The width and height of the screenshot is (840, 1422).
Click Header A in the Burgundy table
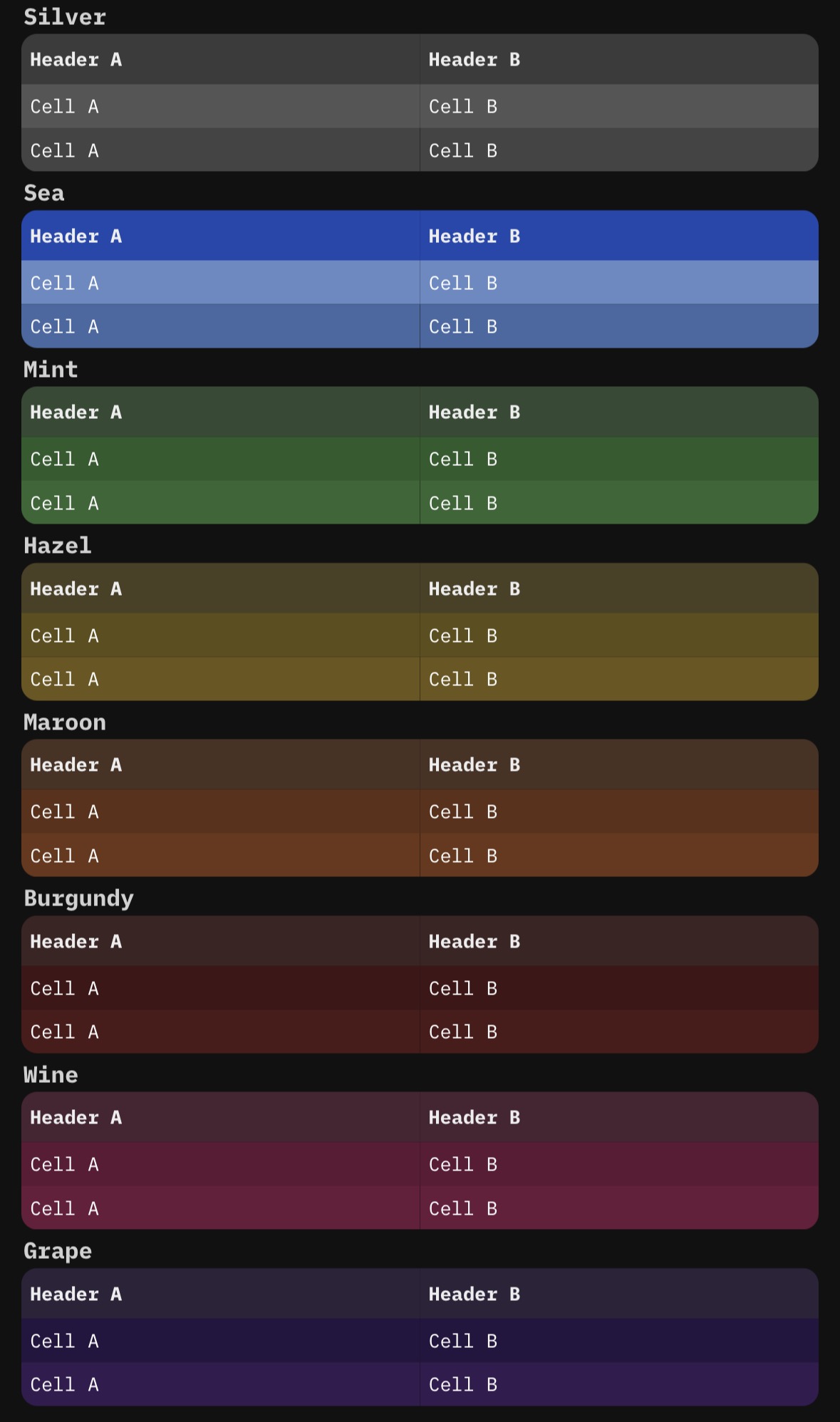(x=76, y=942)
